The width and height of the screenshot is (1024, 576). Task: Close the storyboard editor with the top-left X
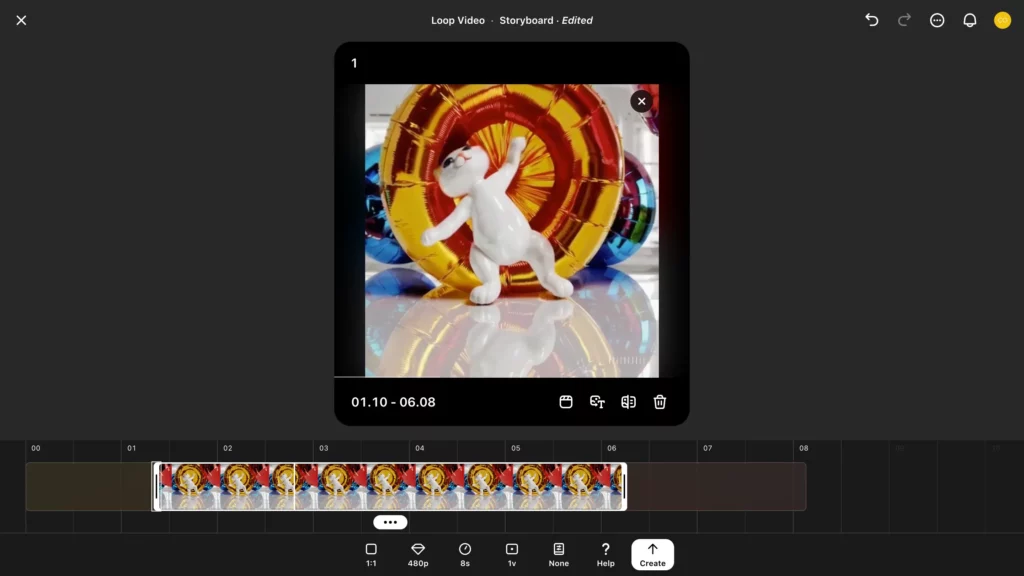coord(22,20)
